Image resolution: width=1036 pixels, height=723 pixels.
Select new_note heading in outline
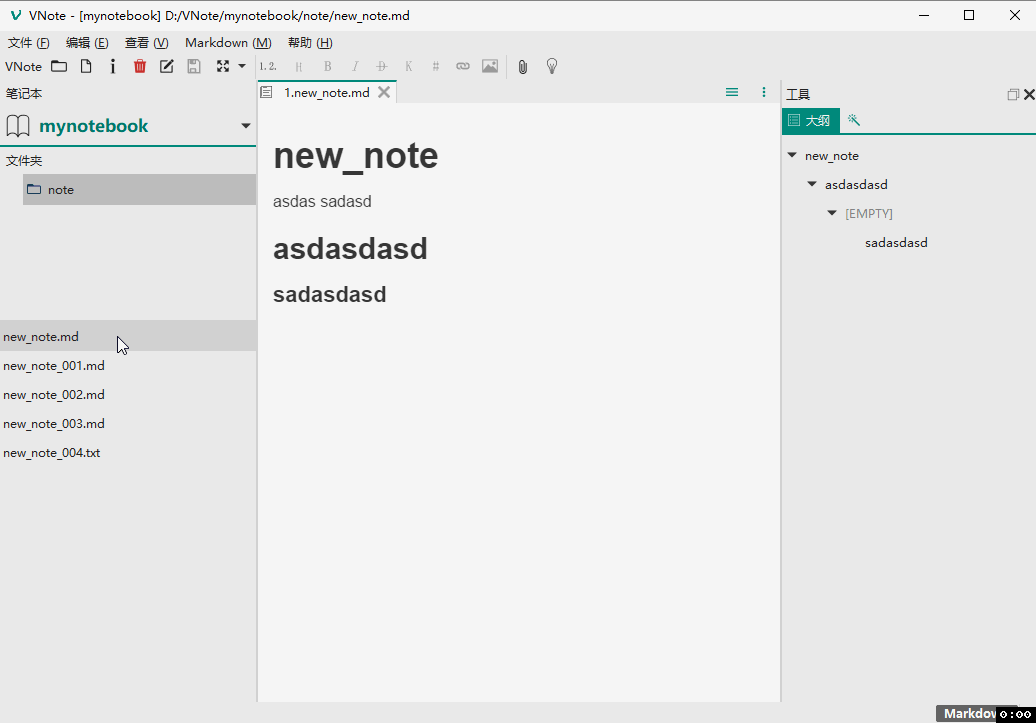pos(832,156)
